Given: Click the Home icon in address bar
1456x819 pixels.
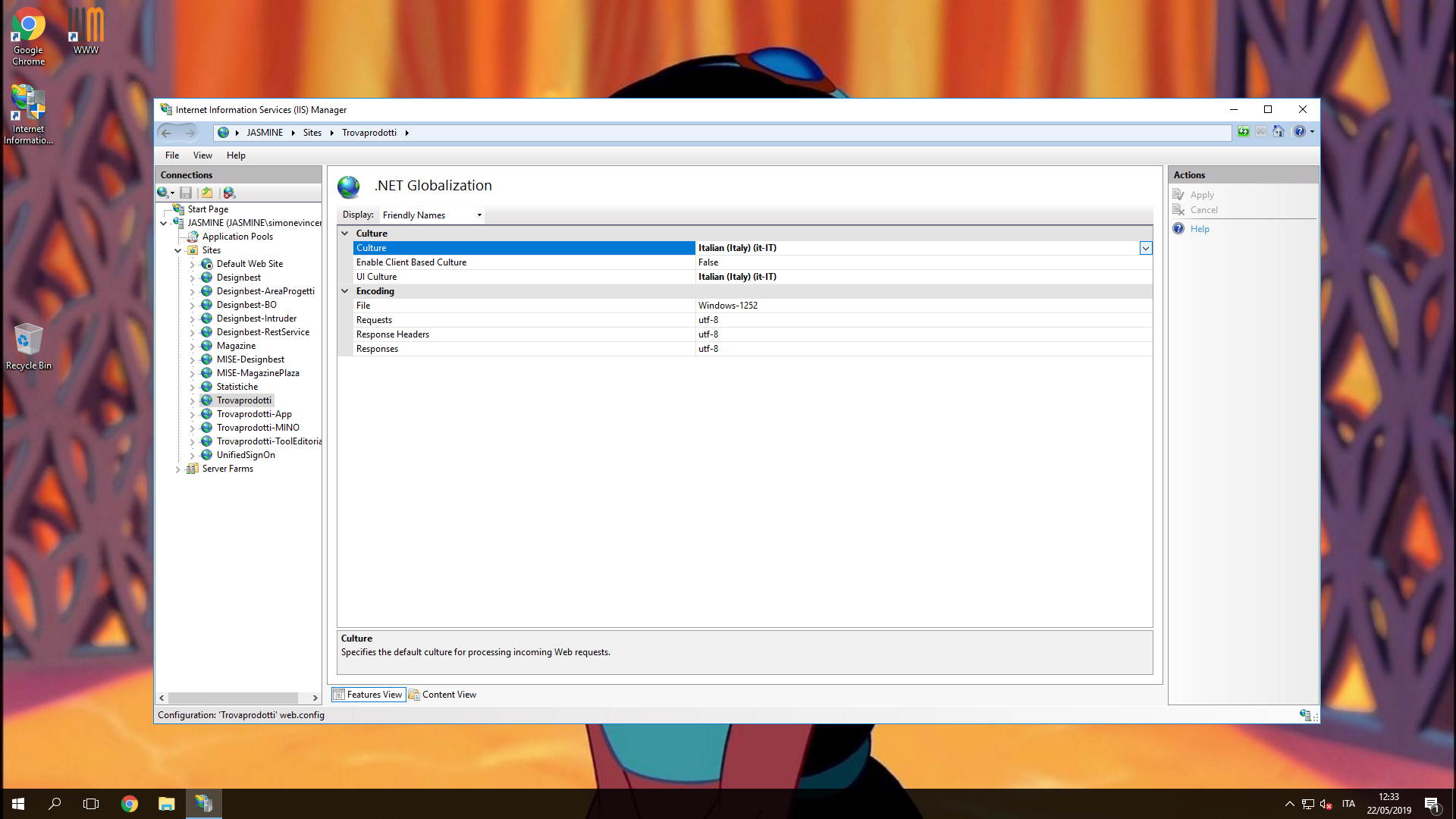Looking at the screenshot, I should 1279,132.
